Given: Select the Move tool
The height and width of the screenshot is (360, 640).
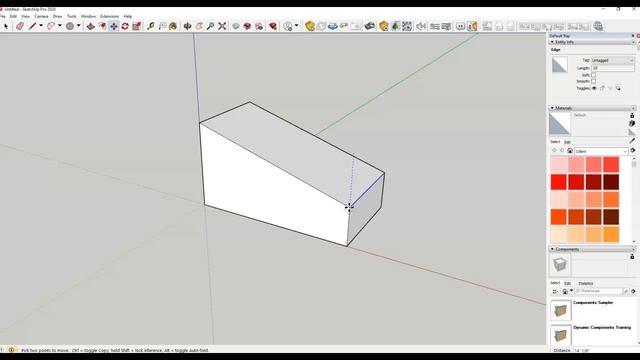Looking at the screenshot, I should click(113, 26).
